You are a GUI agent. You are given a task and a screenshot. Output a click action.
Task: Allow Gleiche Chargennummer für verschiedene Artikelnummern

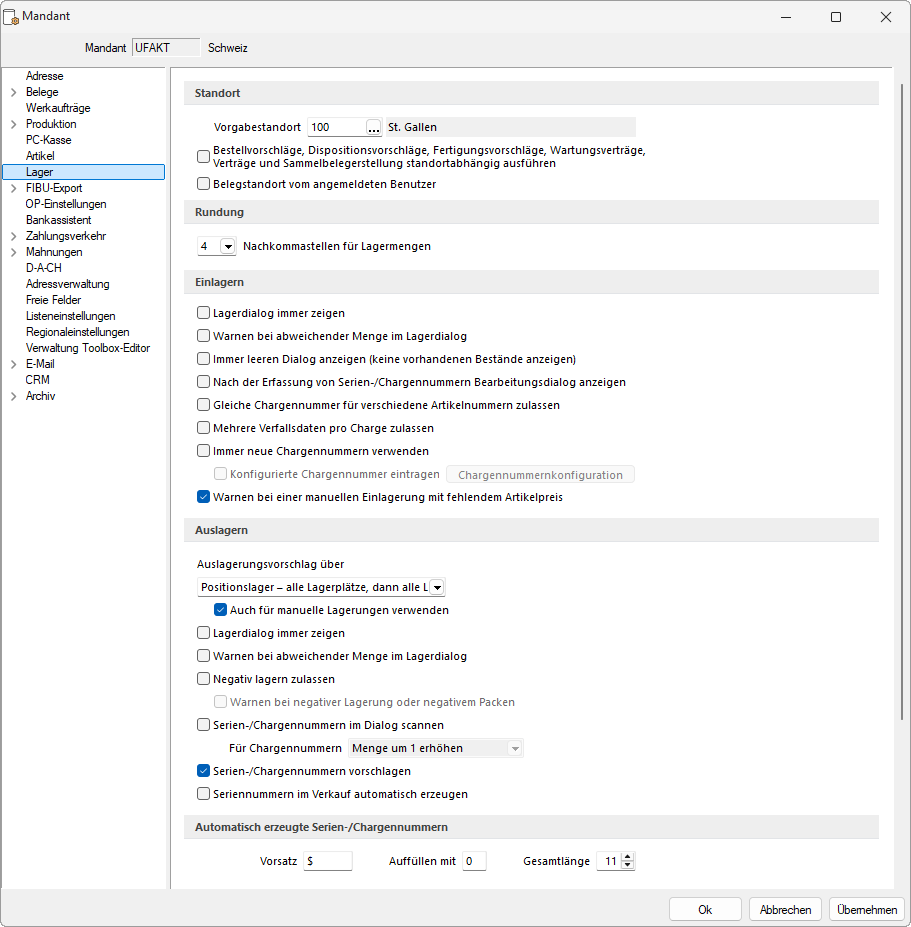tap(203, 405)
